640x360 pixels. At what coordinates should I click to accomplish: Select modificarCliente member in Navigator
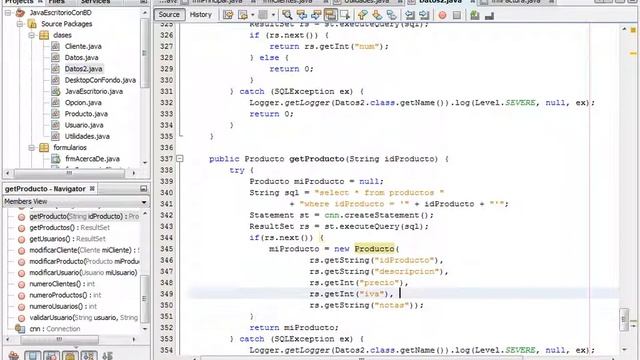pyautogui.click(x=84, y=250)
